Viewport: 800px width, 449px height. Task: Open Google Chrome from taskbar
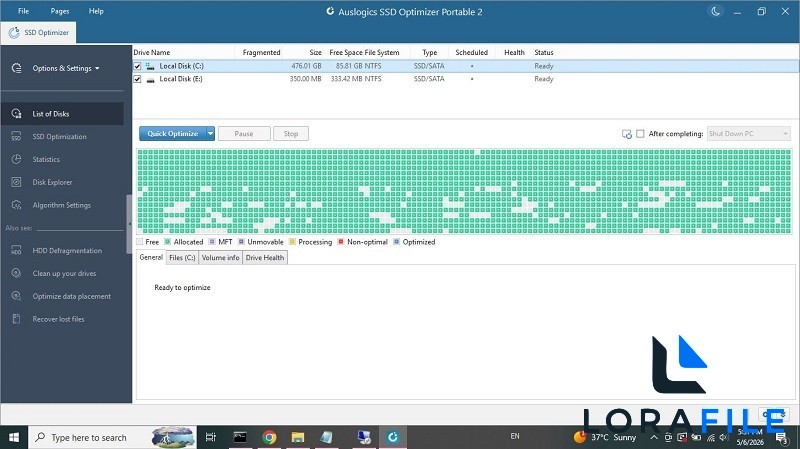pyautogui.click(x=269, y=437)
